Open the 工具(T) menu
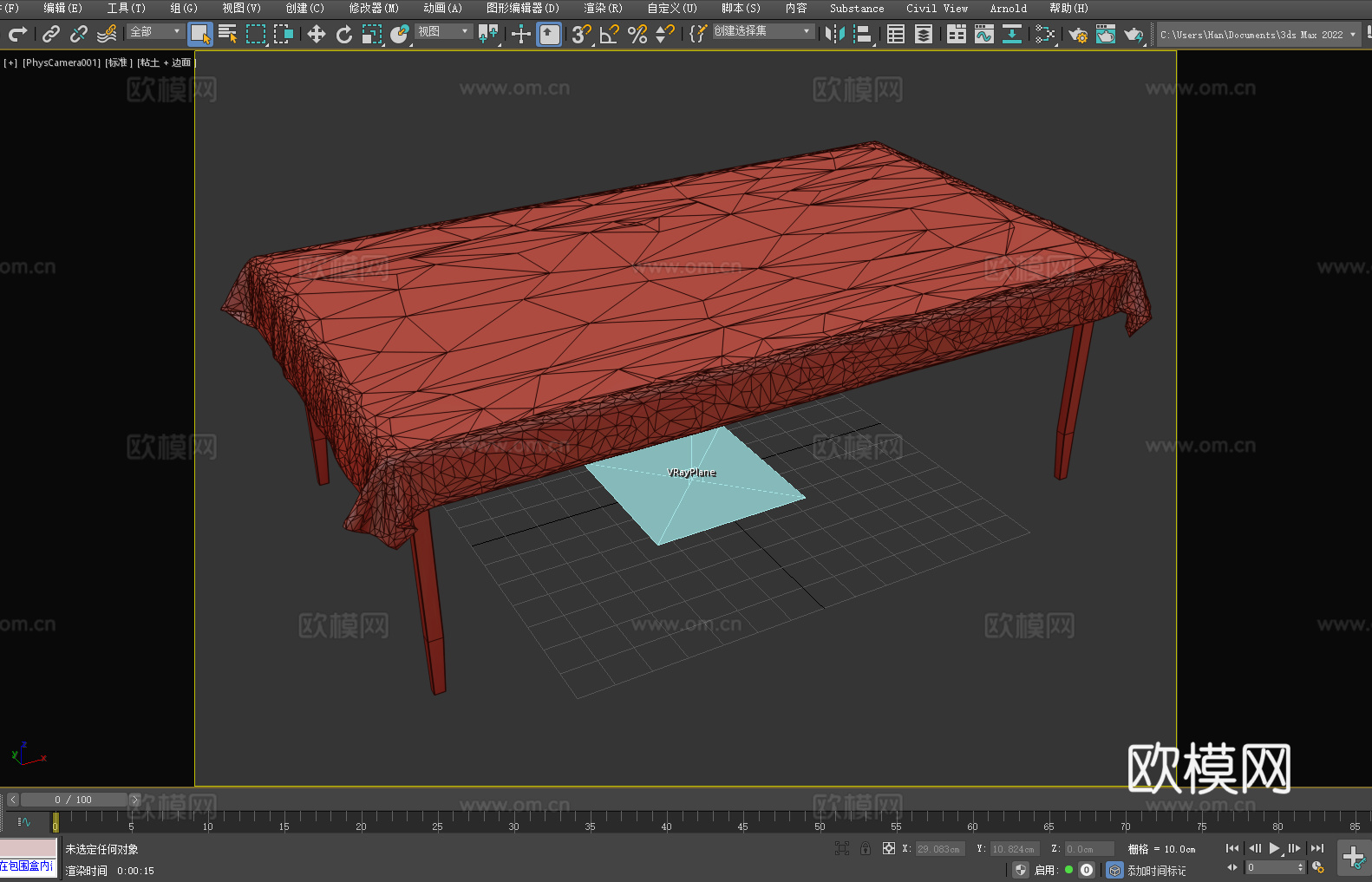 tap(126, 8)
